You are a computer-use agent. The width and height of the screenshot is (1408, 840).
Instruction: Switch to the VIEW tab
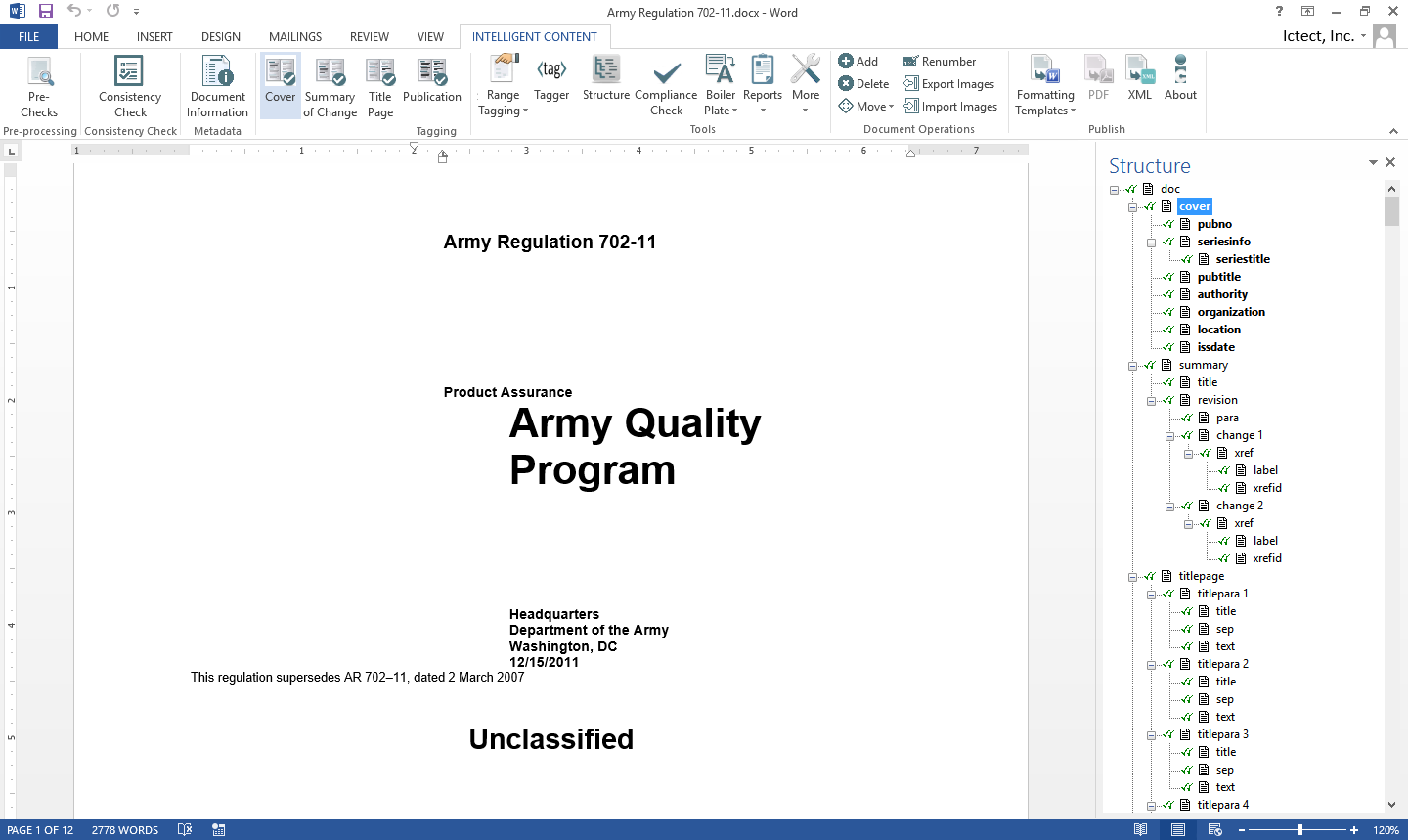(430, 36)
